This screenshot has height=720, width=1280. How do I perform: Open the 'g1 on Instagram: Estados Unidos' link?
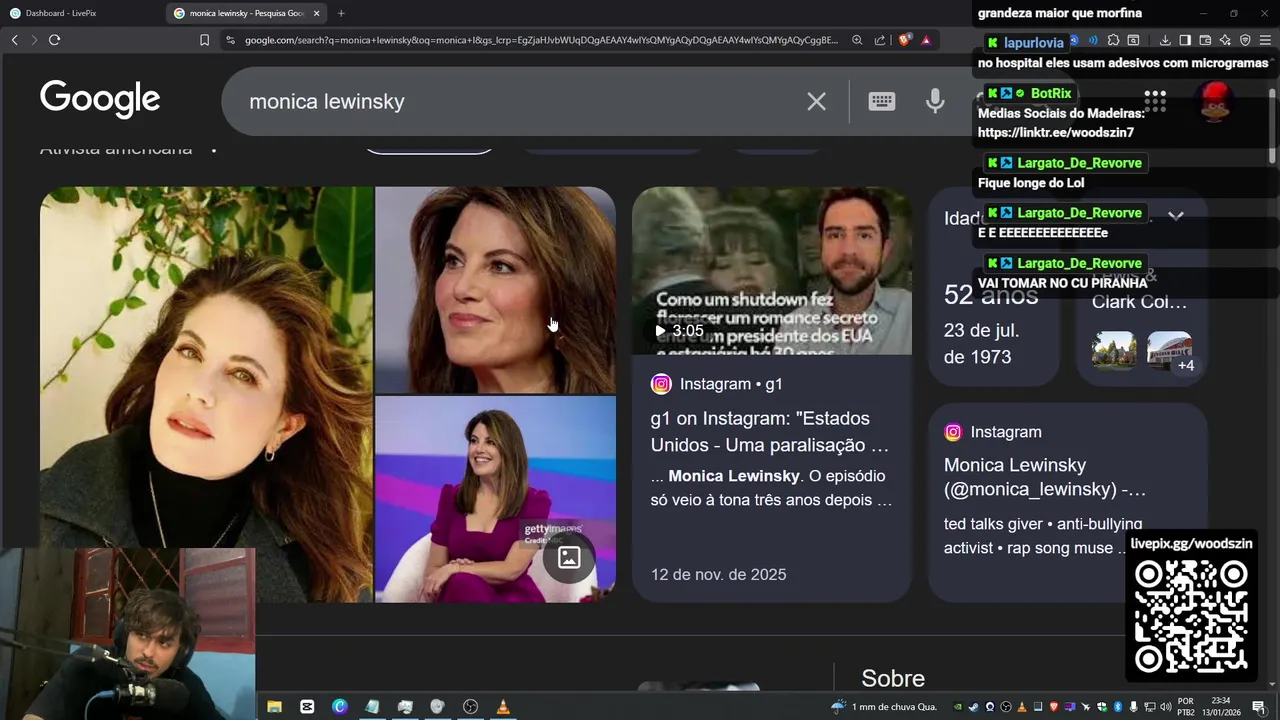click(770, 431)
